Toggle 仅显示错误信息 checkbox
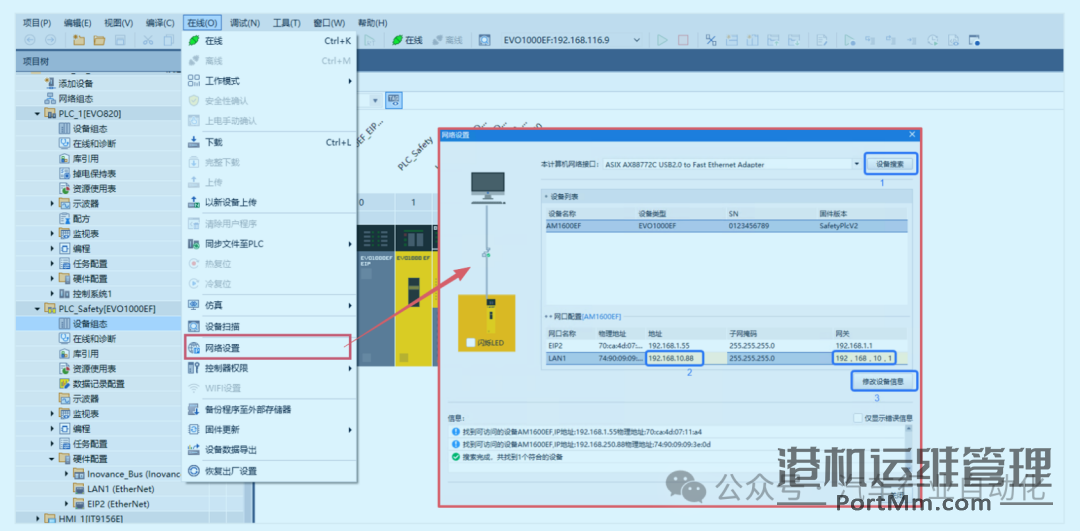Image resolution: width=1080 pixels, height=531 pixels. click(x=858, y=418)
